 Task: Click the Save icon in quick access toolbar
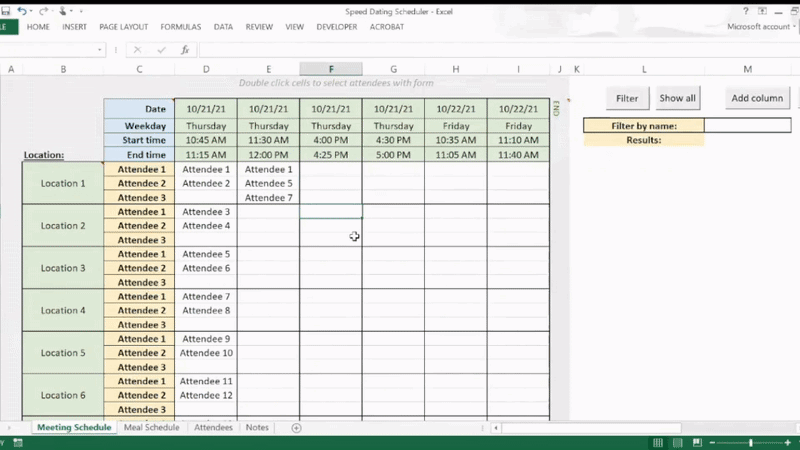[x=5, y=11]
